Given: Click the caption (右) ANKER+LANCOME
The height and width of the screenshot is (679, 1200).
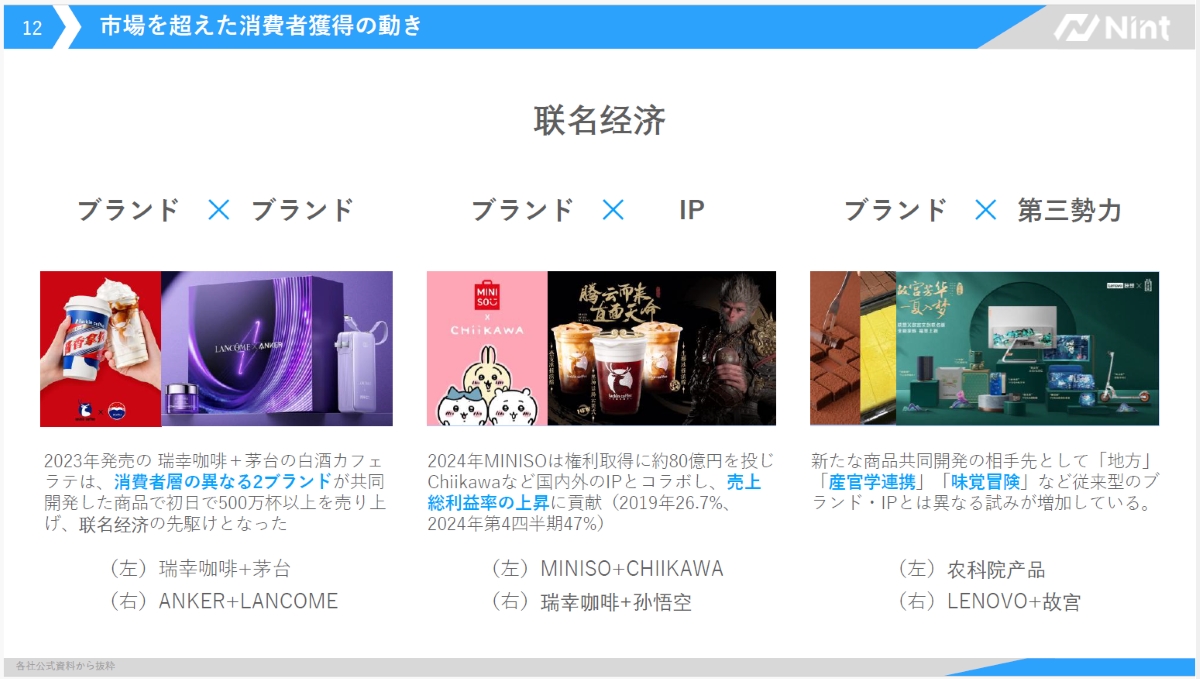Looking at the screenshot, I should [223, 601].
